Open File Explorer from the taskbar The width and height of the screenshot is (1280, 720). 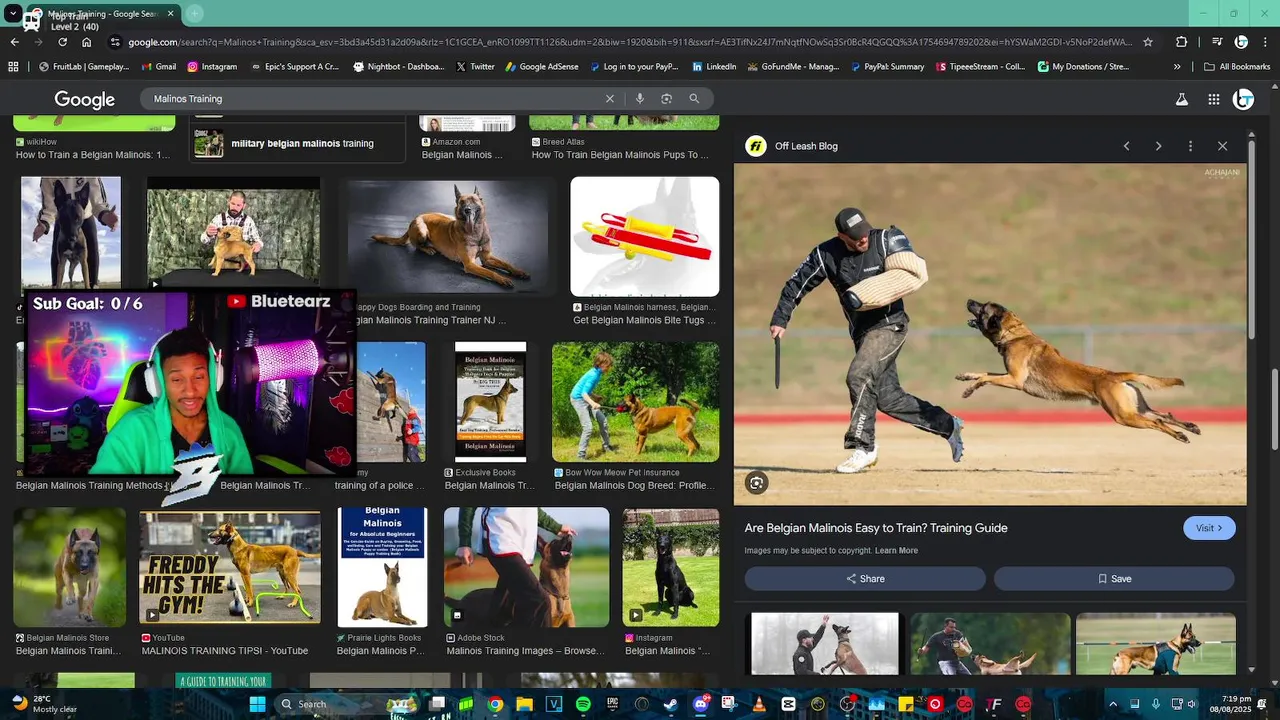(524, 704)
